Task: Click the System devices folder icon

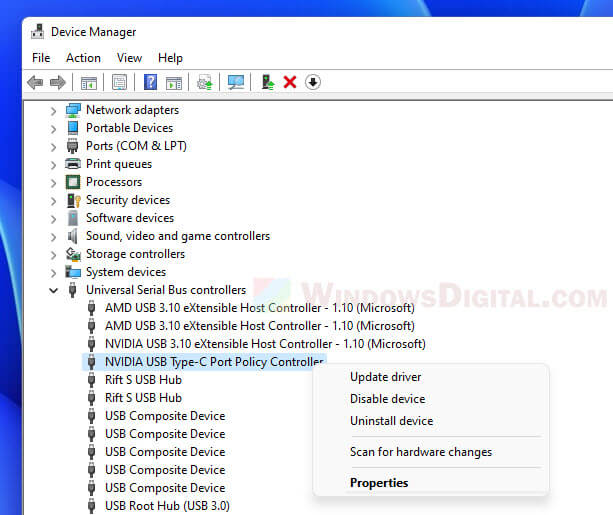Action: click(73, 272)
